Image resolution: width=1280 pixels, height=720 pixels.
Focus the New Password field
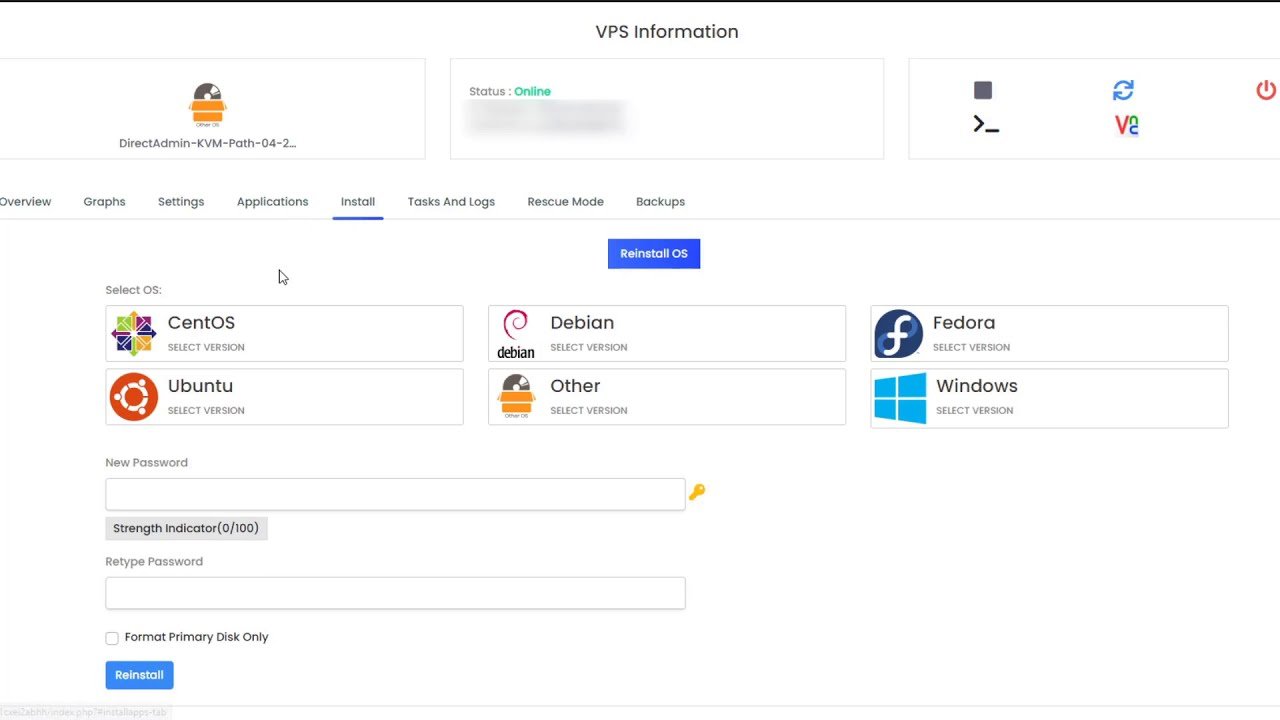[395, 494]
